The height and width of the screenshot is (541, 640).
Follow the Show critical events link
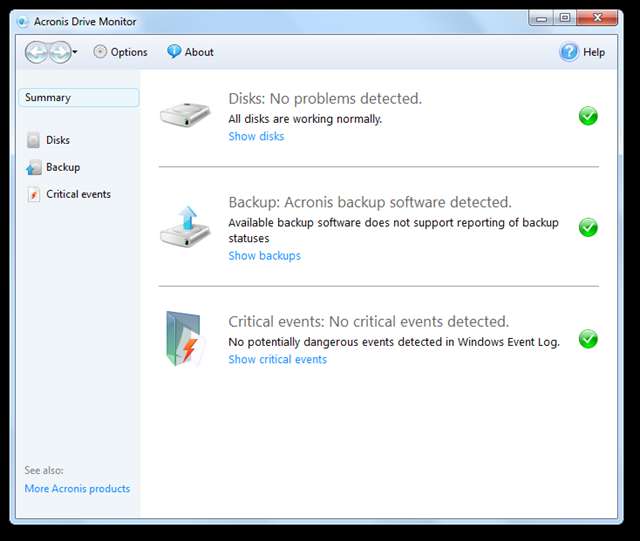click(278, 359)
